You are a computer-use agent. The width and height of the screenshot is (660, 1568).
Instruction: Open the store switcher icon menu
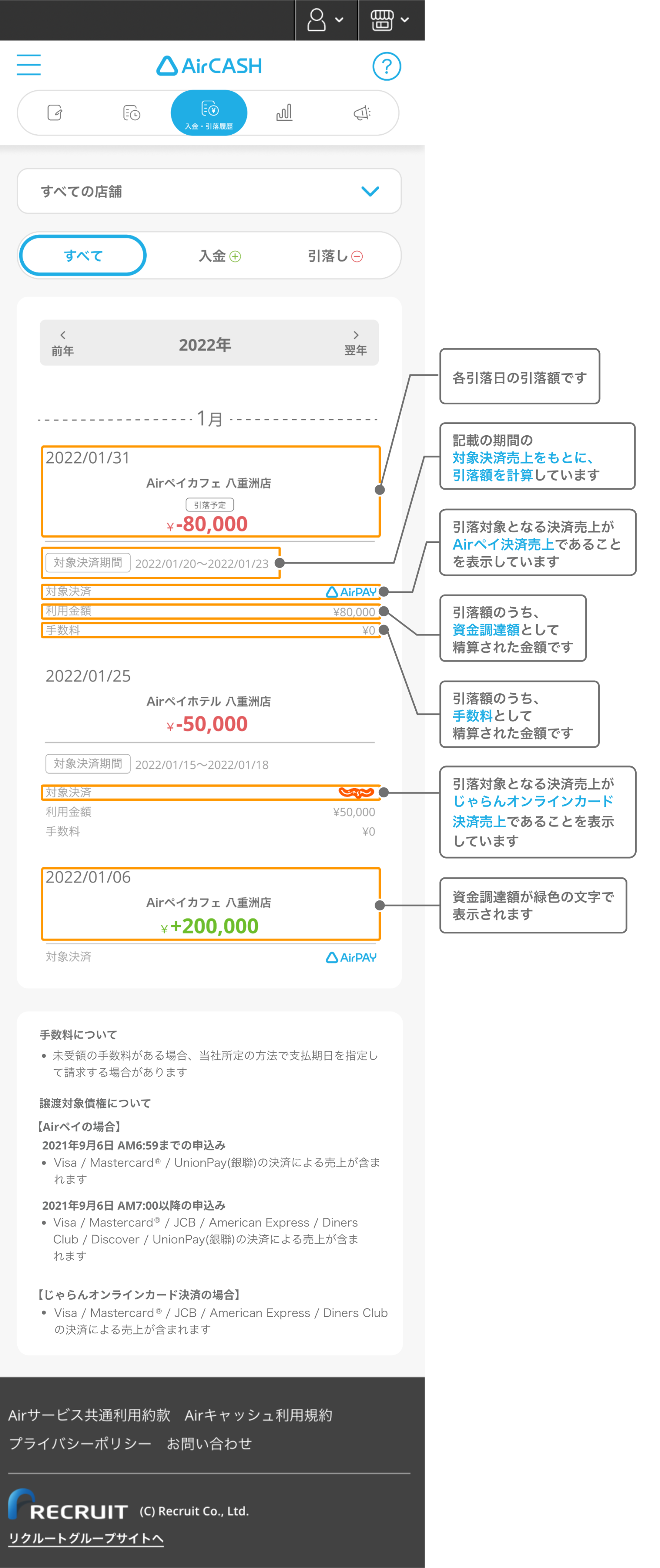pos(390,20)
